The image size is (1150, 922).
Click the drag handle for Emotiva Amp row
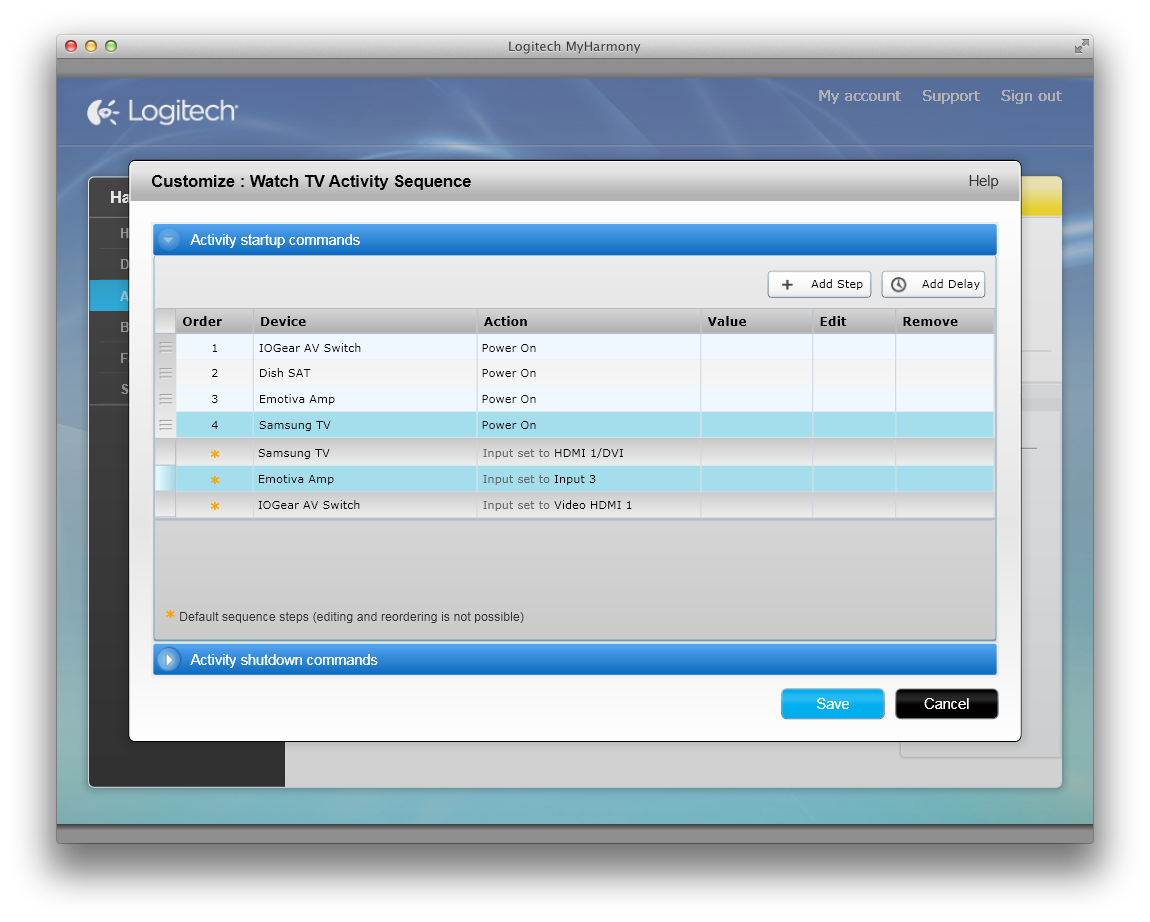point(165,399)
